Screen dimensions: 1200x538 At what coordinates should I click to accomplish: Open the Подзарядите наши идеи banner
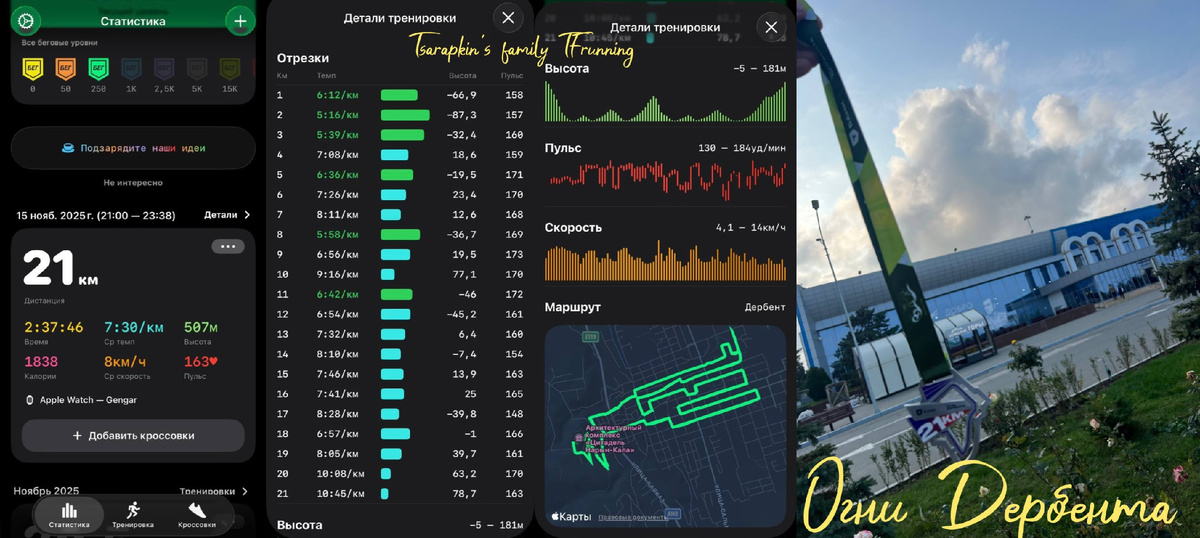coord(133,148)
